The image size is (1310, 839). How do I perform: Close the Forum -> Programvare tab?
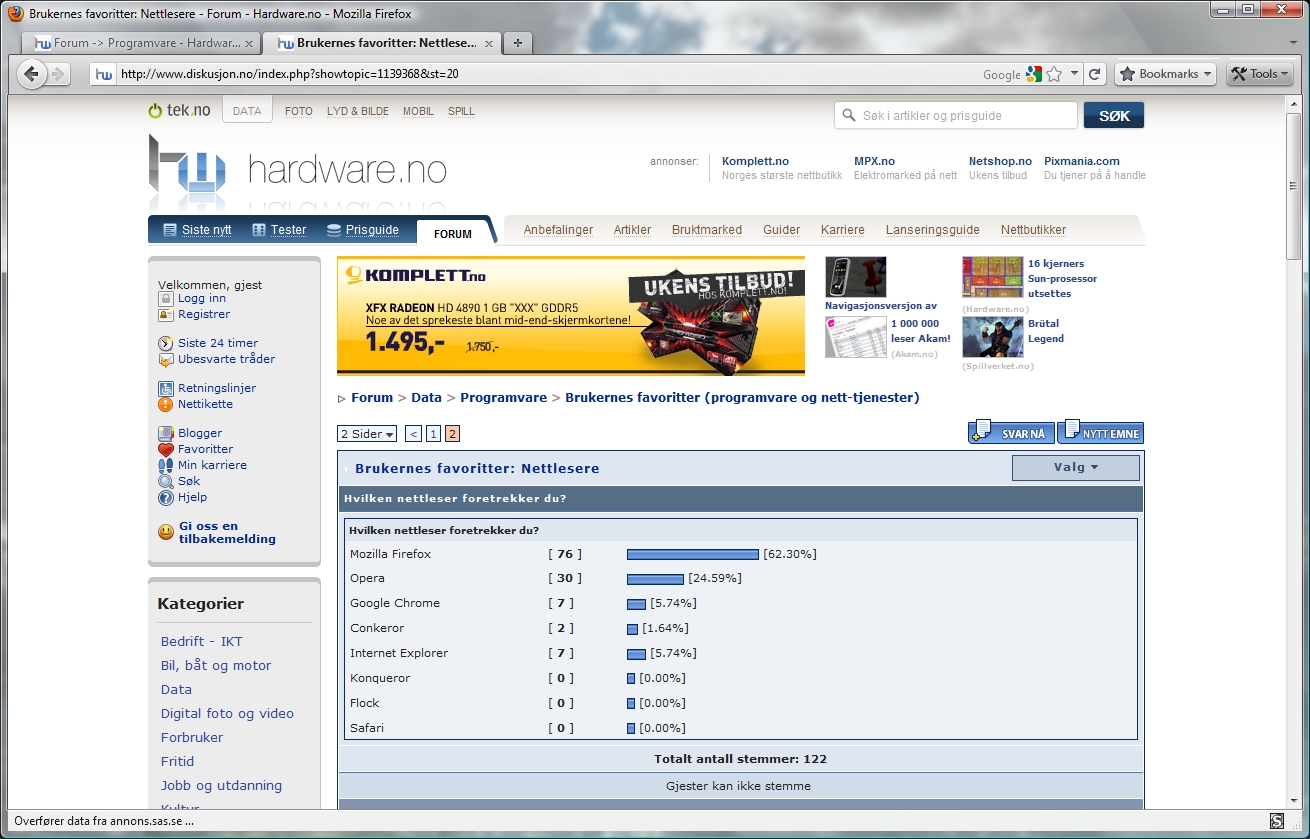(249, 43)
